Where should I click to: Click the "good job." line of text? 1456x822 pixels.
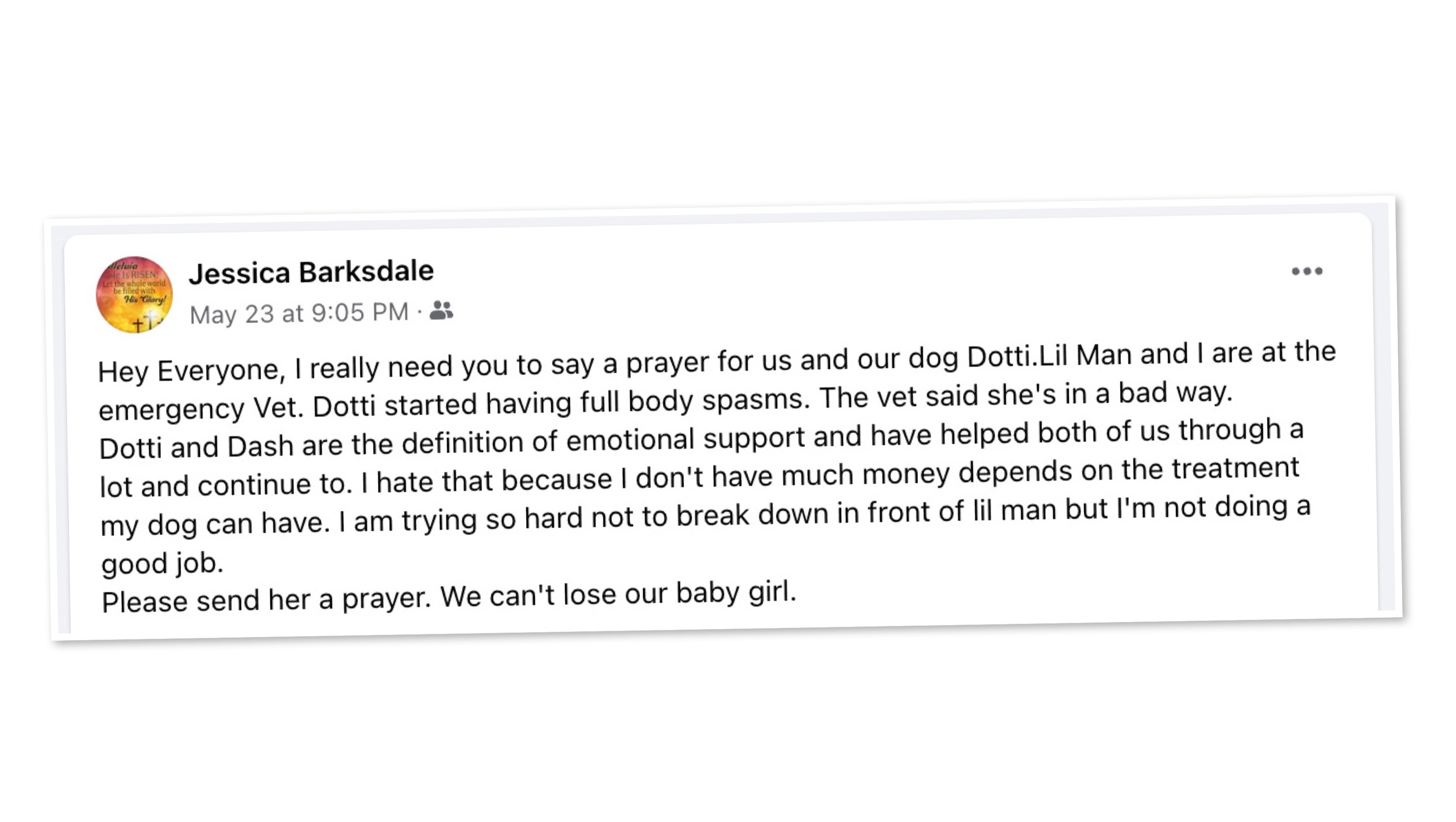tap(162, 563)
